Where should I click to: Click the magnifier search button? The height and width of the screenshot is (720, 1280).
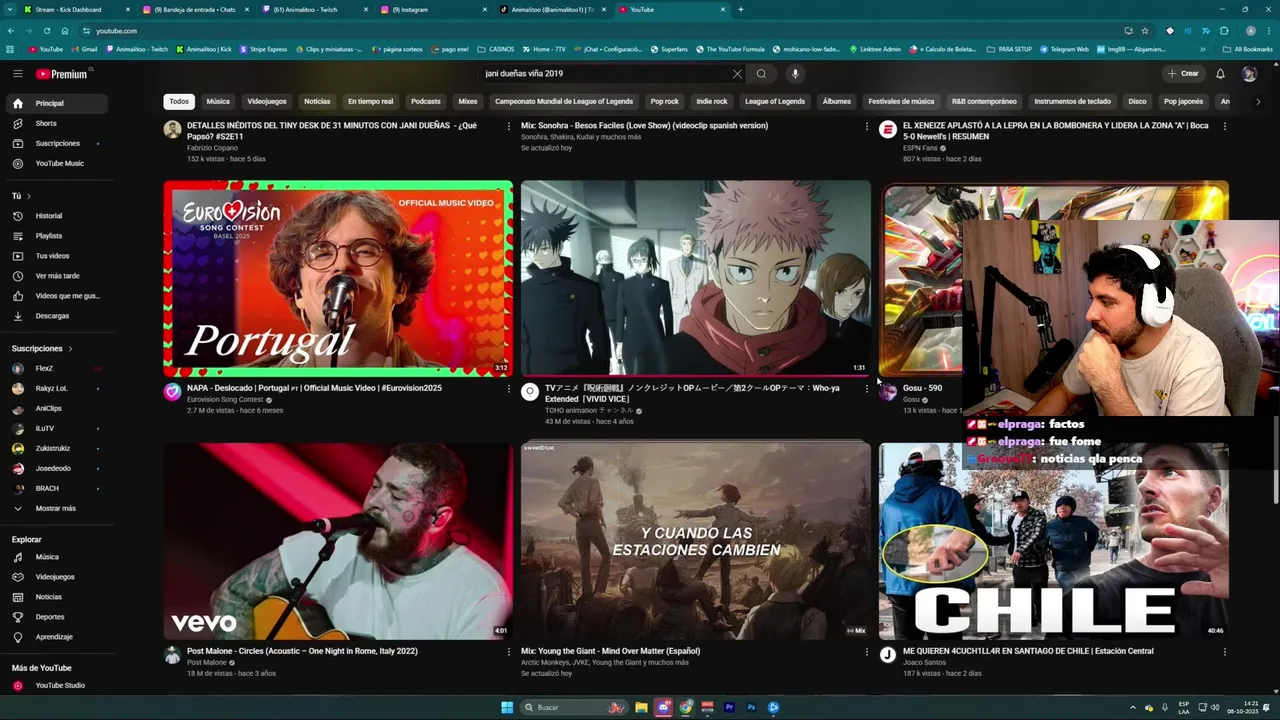761,74
